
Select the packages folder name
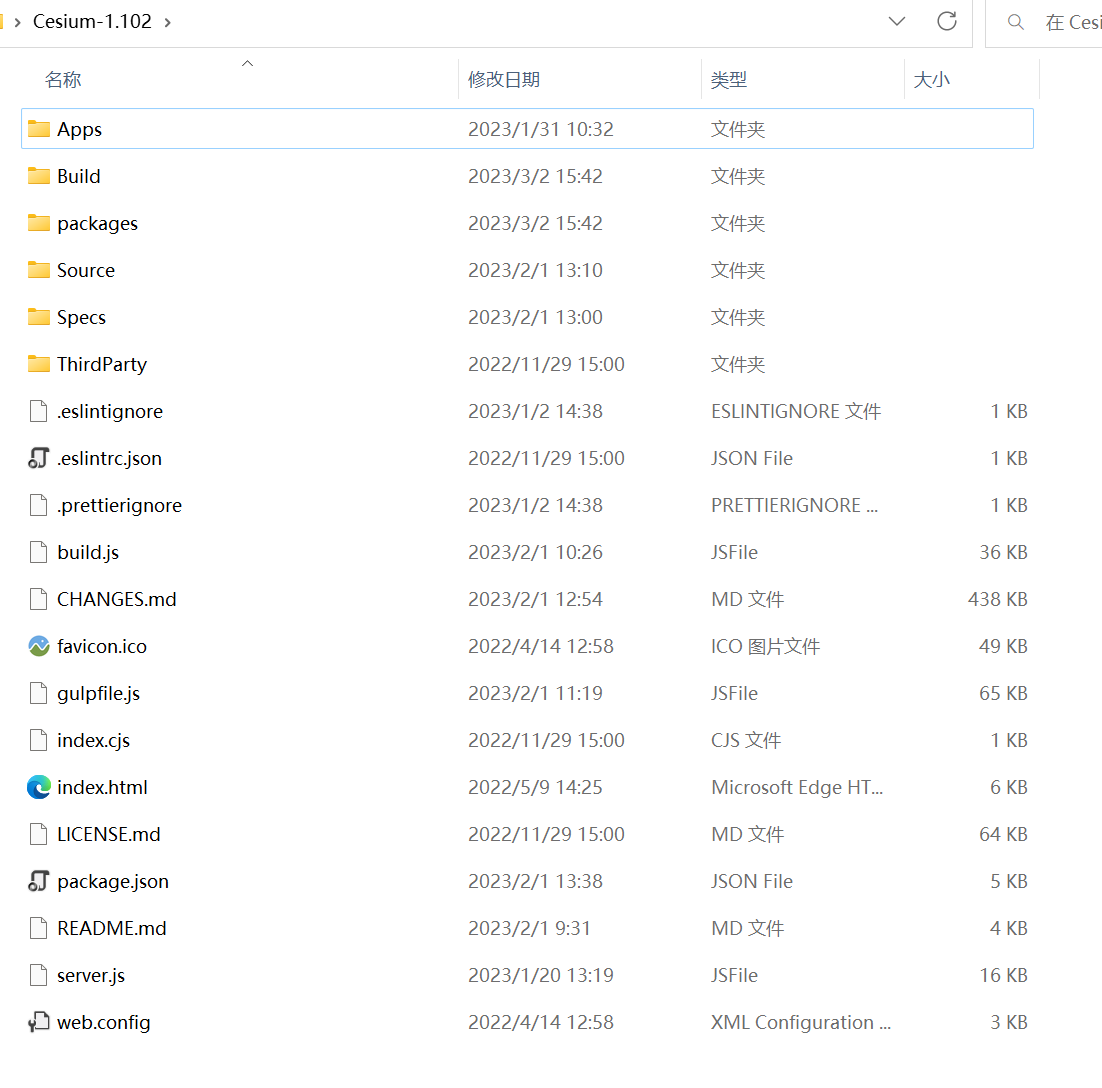pyautogui.click(x=98, y=224)
